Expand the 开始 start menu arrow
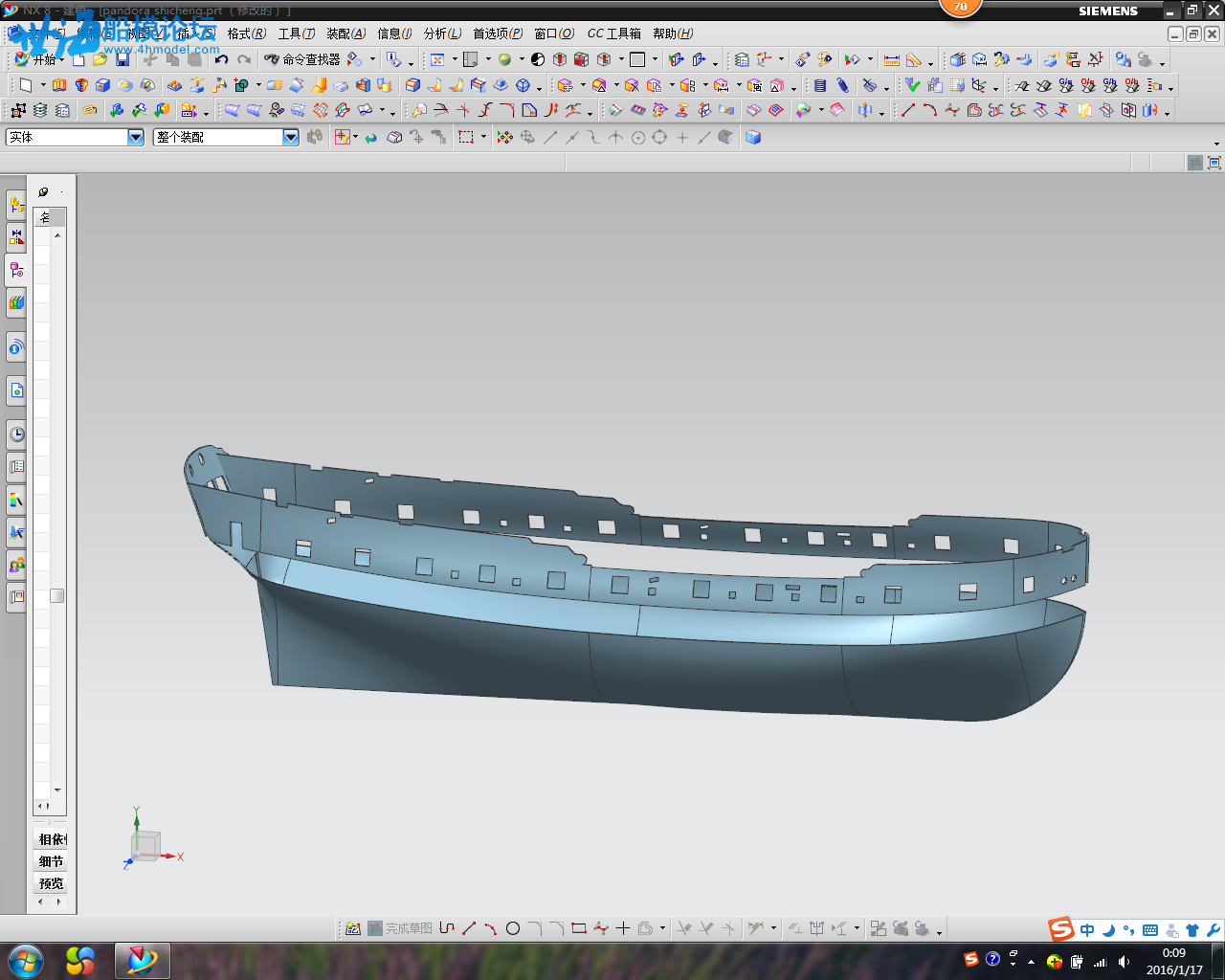Screen dimensions: 1225x980 coord(62,59)
